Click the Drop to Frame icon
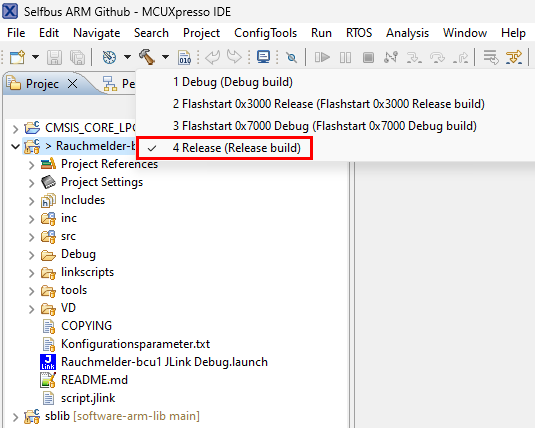This screenshot has width=535, height=428. click(x=491, y=57)
